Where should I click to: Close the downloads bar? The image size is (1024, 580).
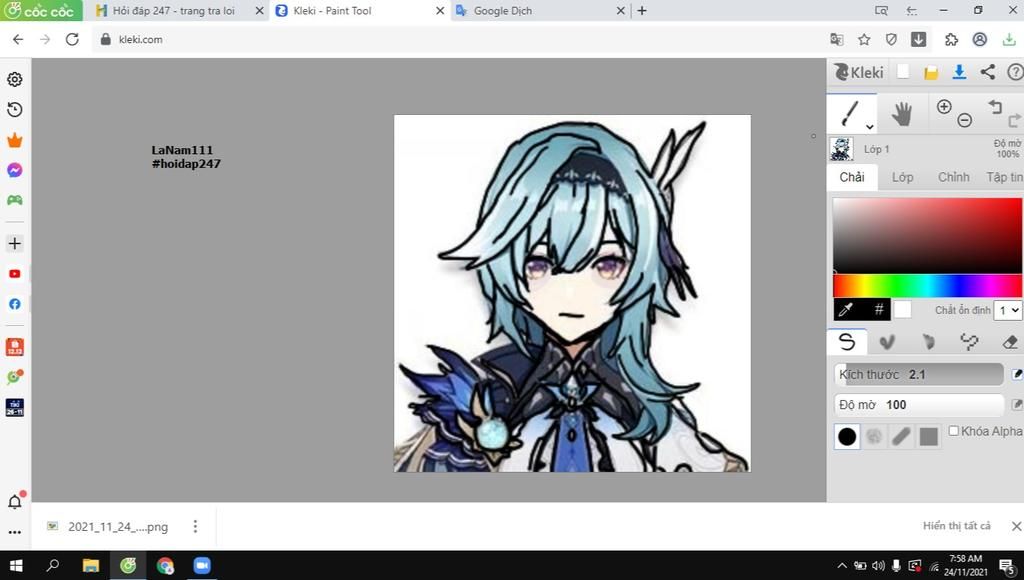(1016, 526)
